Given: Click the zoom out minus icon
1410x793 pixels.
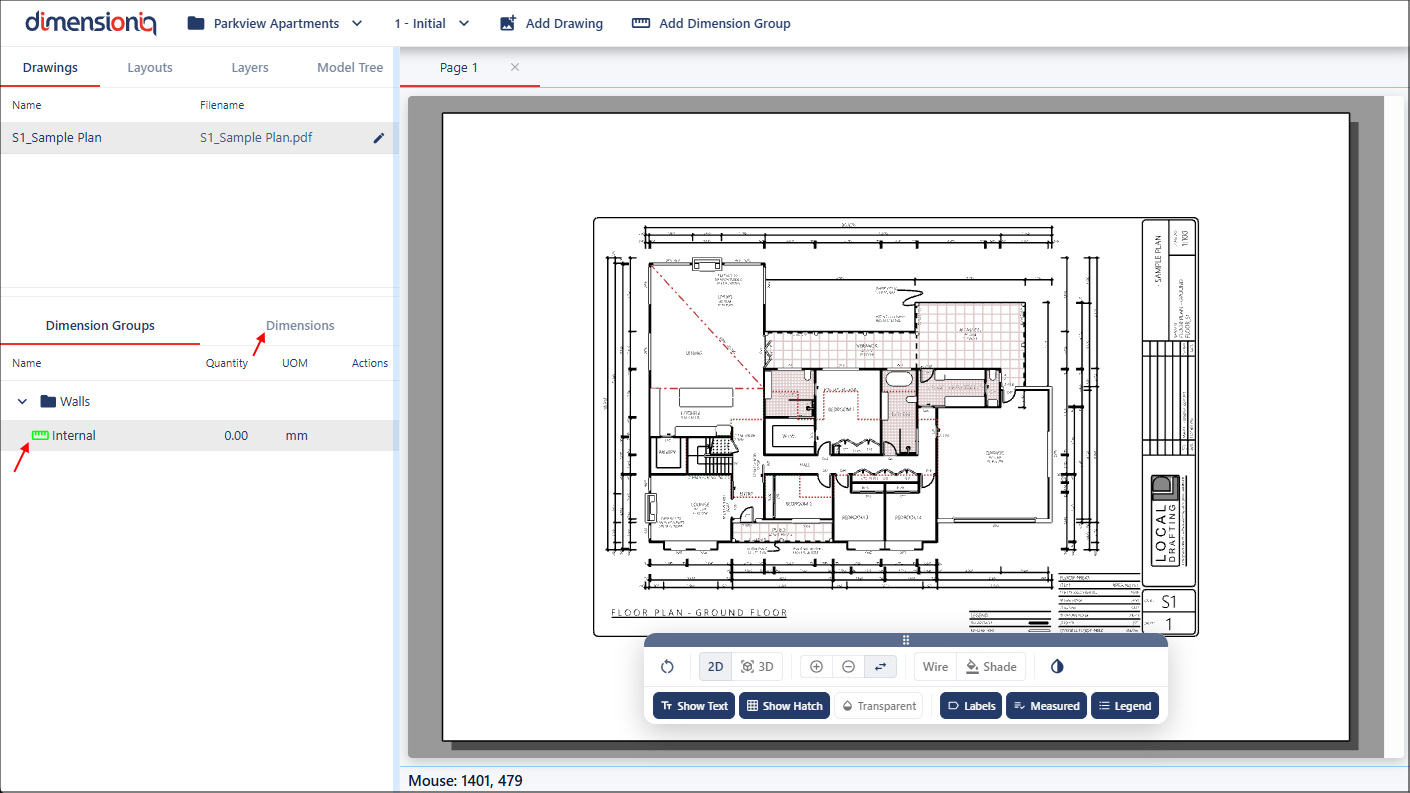Looking at the screenshot, I should click(848, 667).
